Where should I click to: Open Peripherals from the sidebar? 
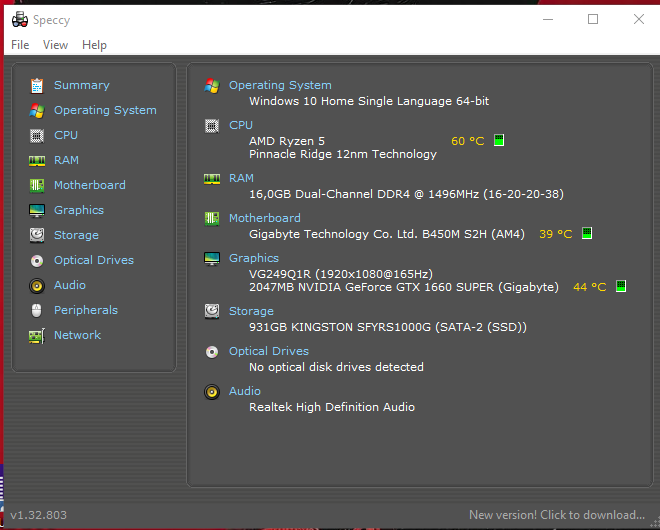tap(86, 310)
